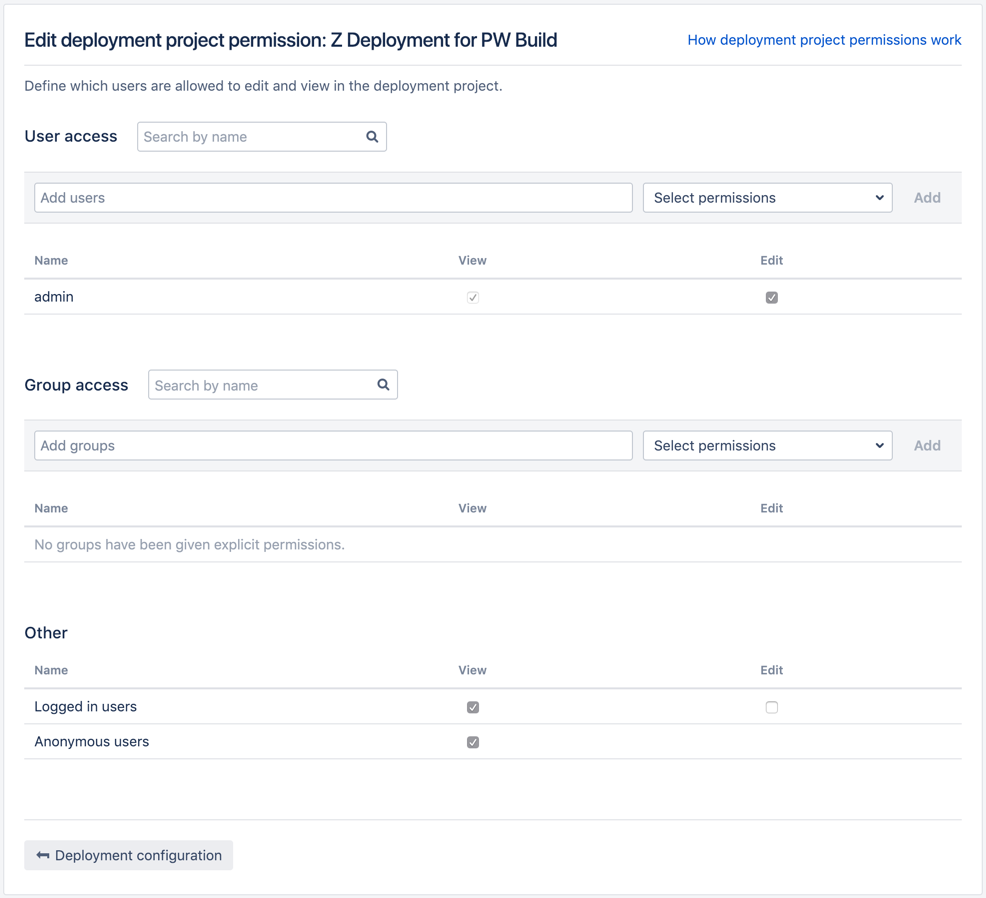
Task: Toggle admin's View permission checkbox
Action: tap(473, 297)
